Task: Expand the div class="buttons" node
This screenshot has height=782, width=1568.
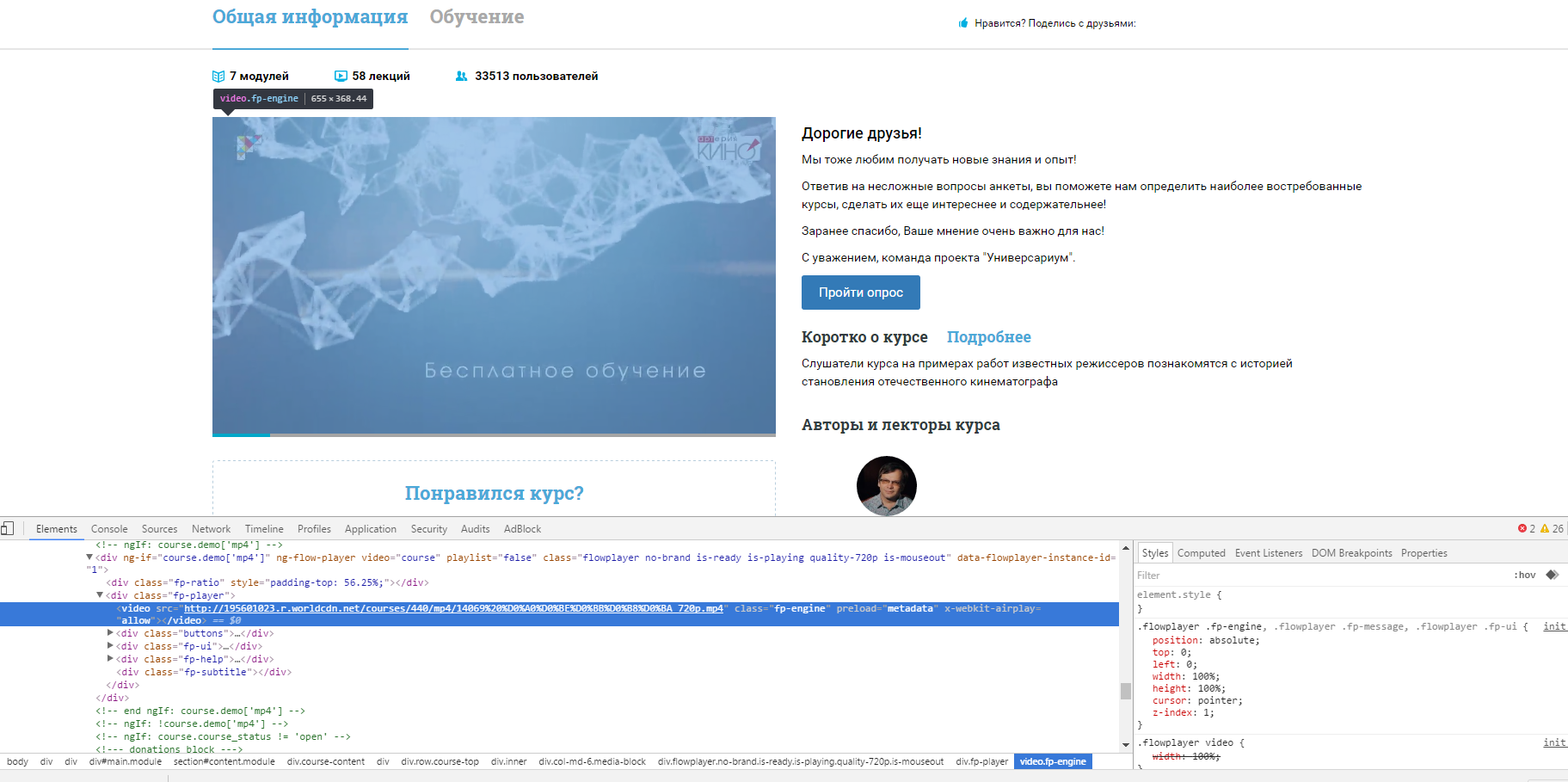Action: point(110,633)
